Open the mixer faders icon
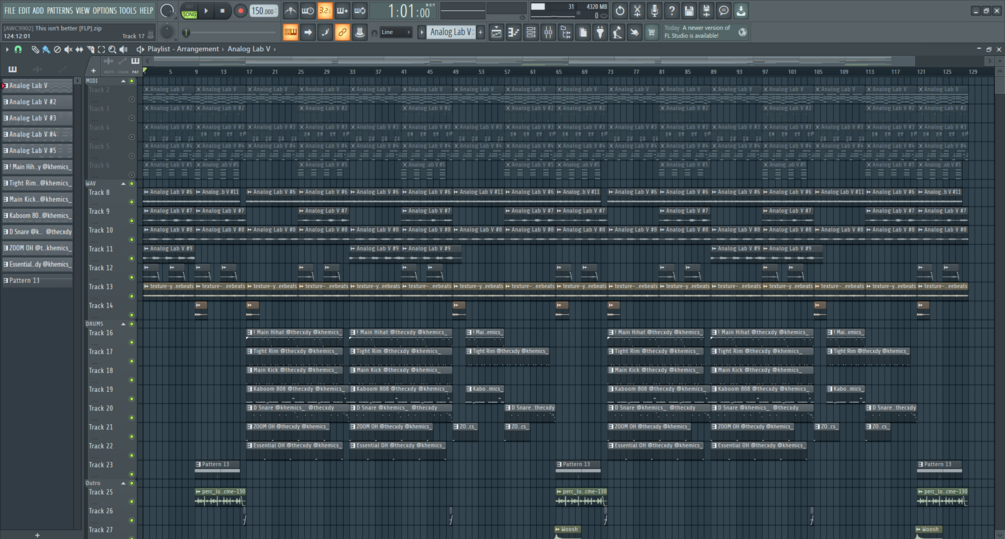Image resolution: width=1005 pixels, height=539 pixels. tap(548, 32)
